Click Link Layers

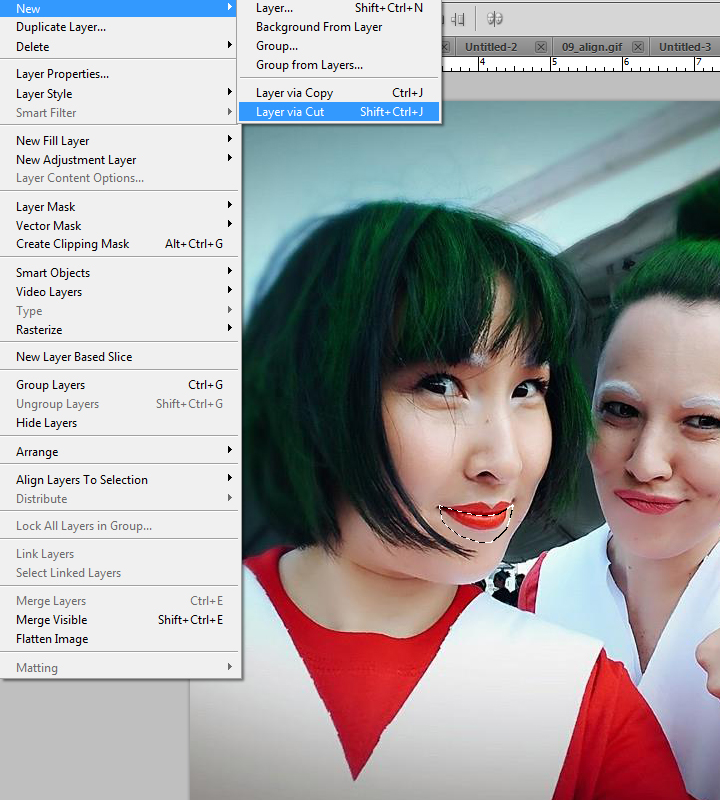pyautogui.click(x=118, y=554)
